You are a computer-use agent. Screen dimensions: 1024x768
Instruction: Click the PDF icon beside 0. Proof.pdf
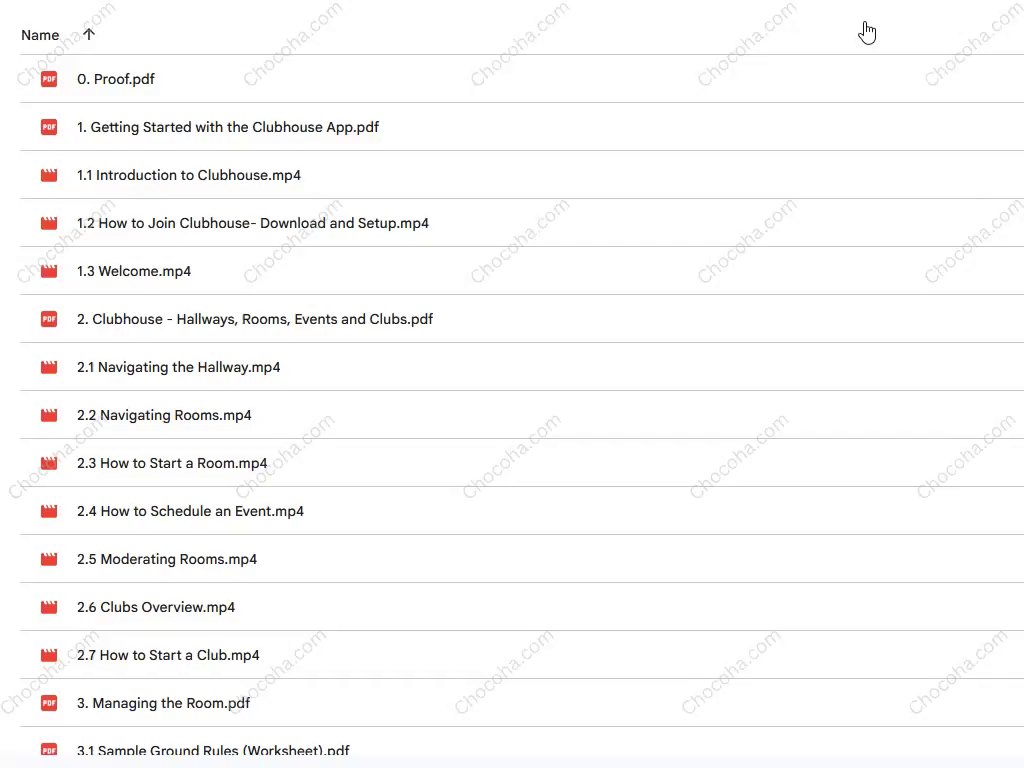click(x=48, y=79)
